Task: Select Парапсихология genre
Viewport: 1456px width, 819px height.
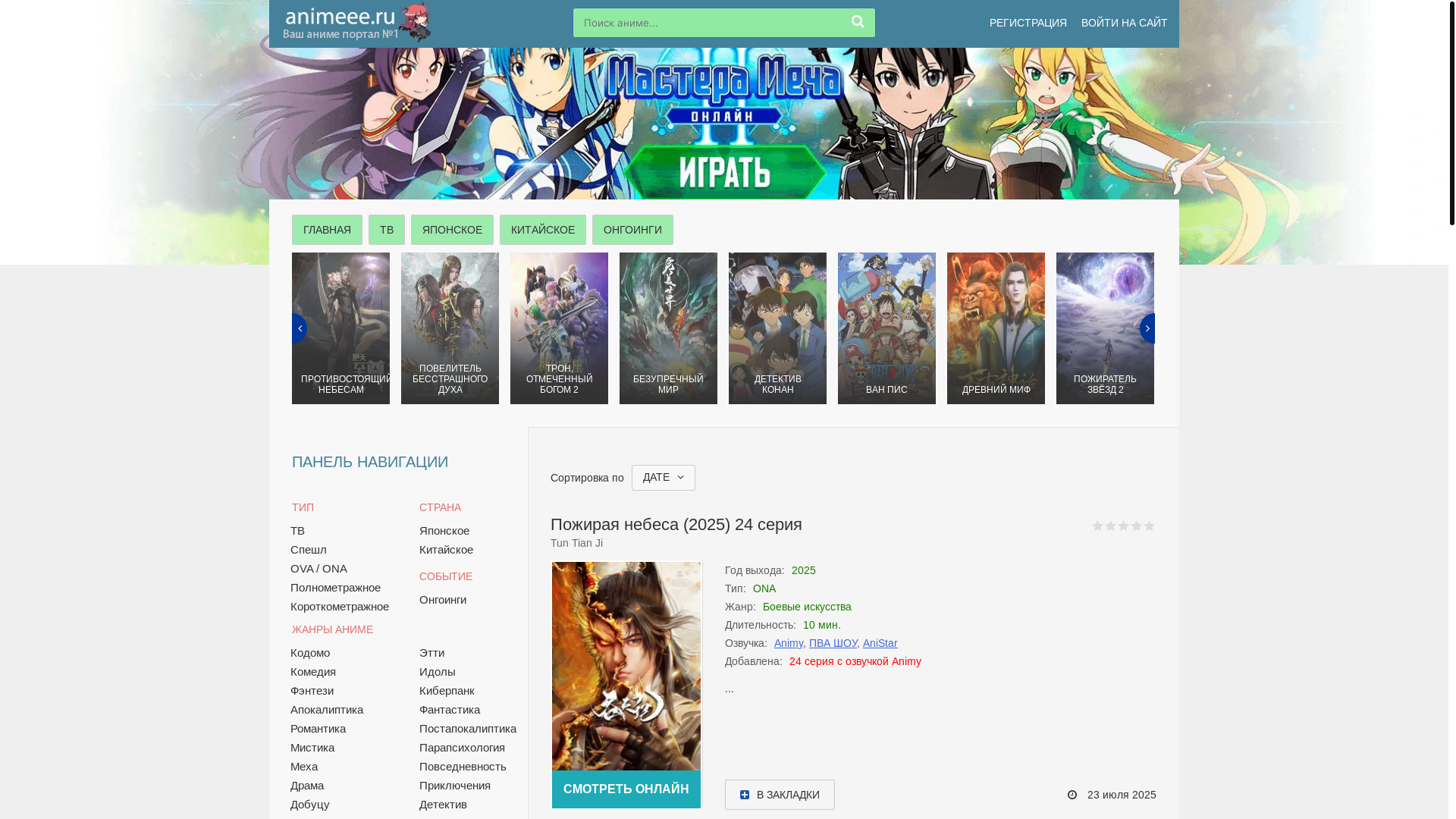Action: coord(462,748)
